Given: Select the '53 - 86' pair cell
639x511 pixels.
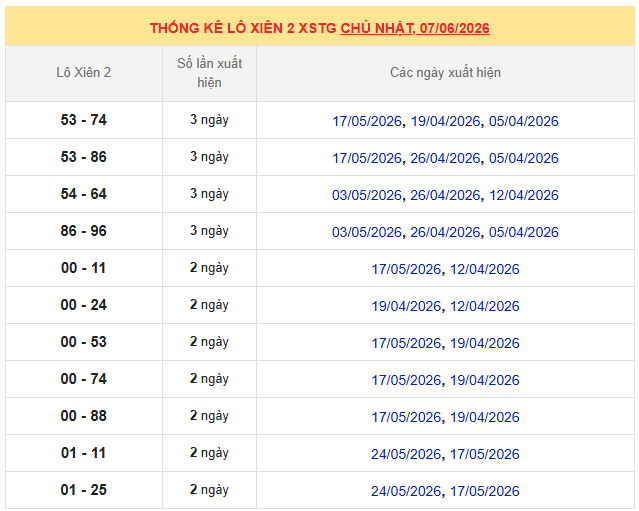Looking at the screenshot, I should tap(84, 157).
